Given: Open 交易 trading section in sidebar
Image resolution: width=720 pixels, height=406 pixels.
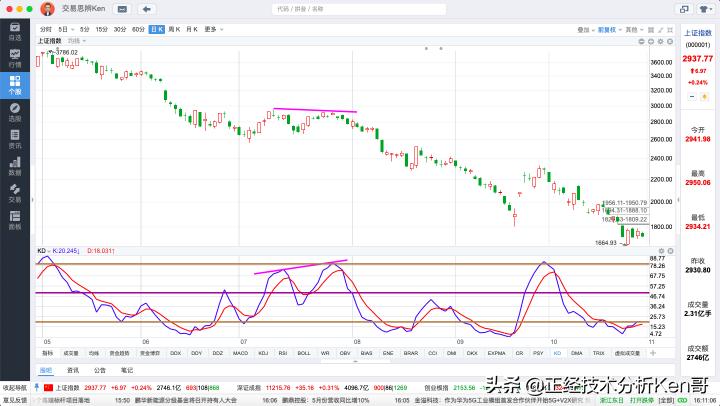Looking at the screenshot, I should [x=15, y=193].
